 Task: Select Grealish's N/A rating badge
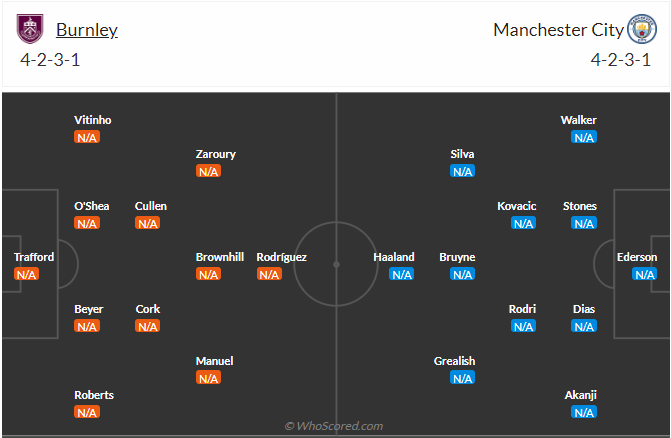462,378
